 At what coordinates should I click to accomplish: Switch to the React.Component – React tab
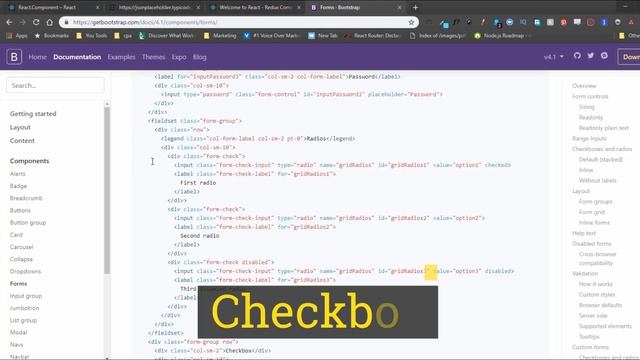(x=52, y=7)
